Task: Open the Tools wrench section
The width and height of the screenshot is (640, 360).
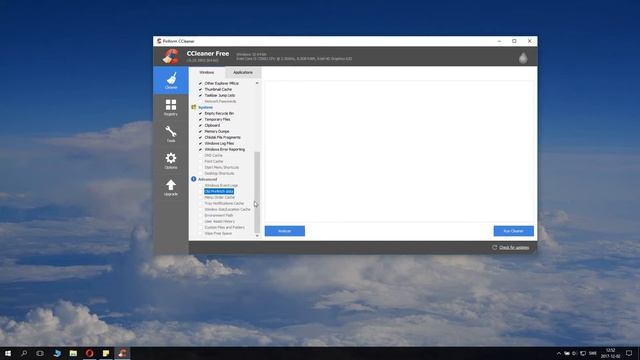Action: pos(171,134)
